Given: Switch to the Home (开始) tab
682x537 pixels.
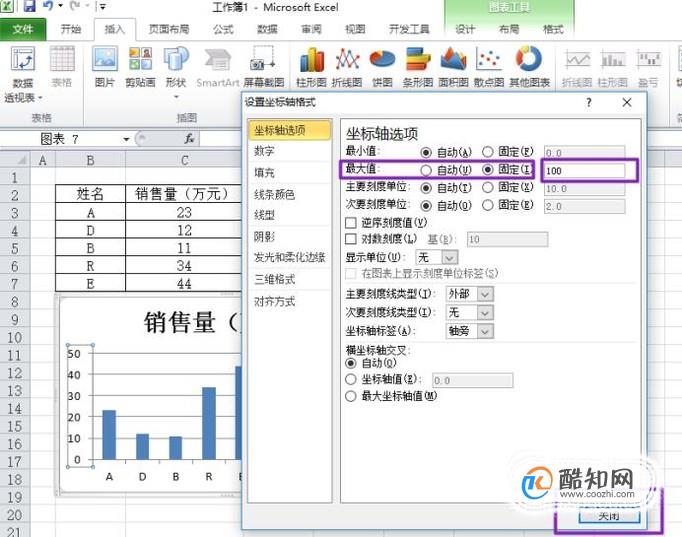Looking at the screenshot, I should point(70,29).
